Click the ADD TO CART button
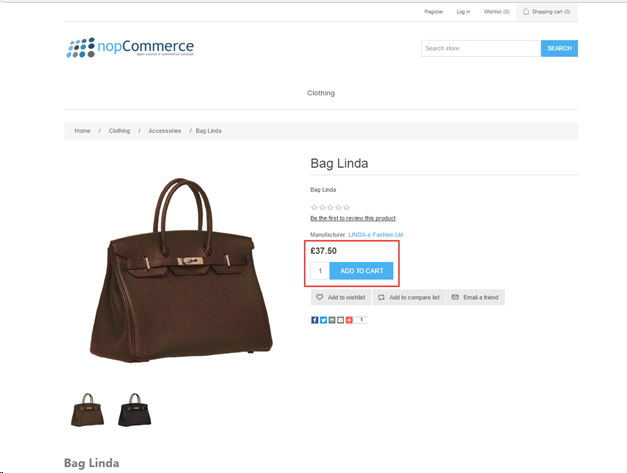The width and height of the screenshot is (627, 473). click(x=361, y=271)
